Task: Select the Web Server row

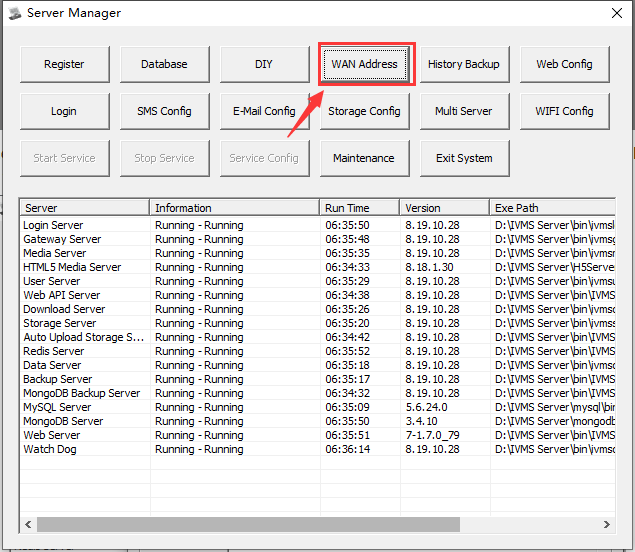Action: click(318, 435)
